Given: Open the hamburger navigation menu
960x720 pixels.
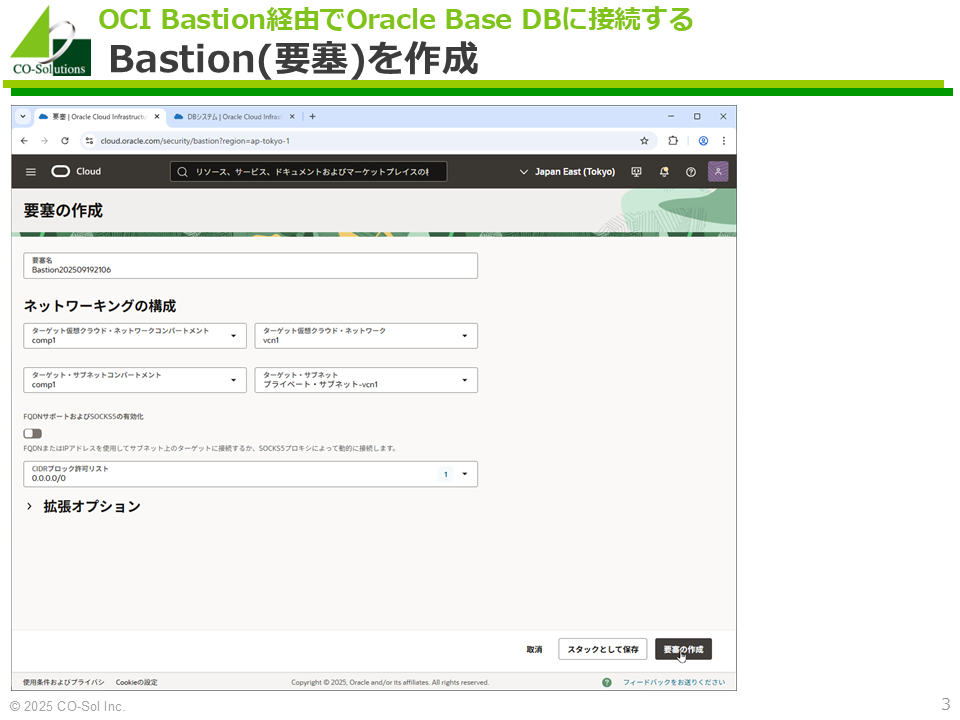Looking at the screenshot, I should tap(31, 172).
